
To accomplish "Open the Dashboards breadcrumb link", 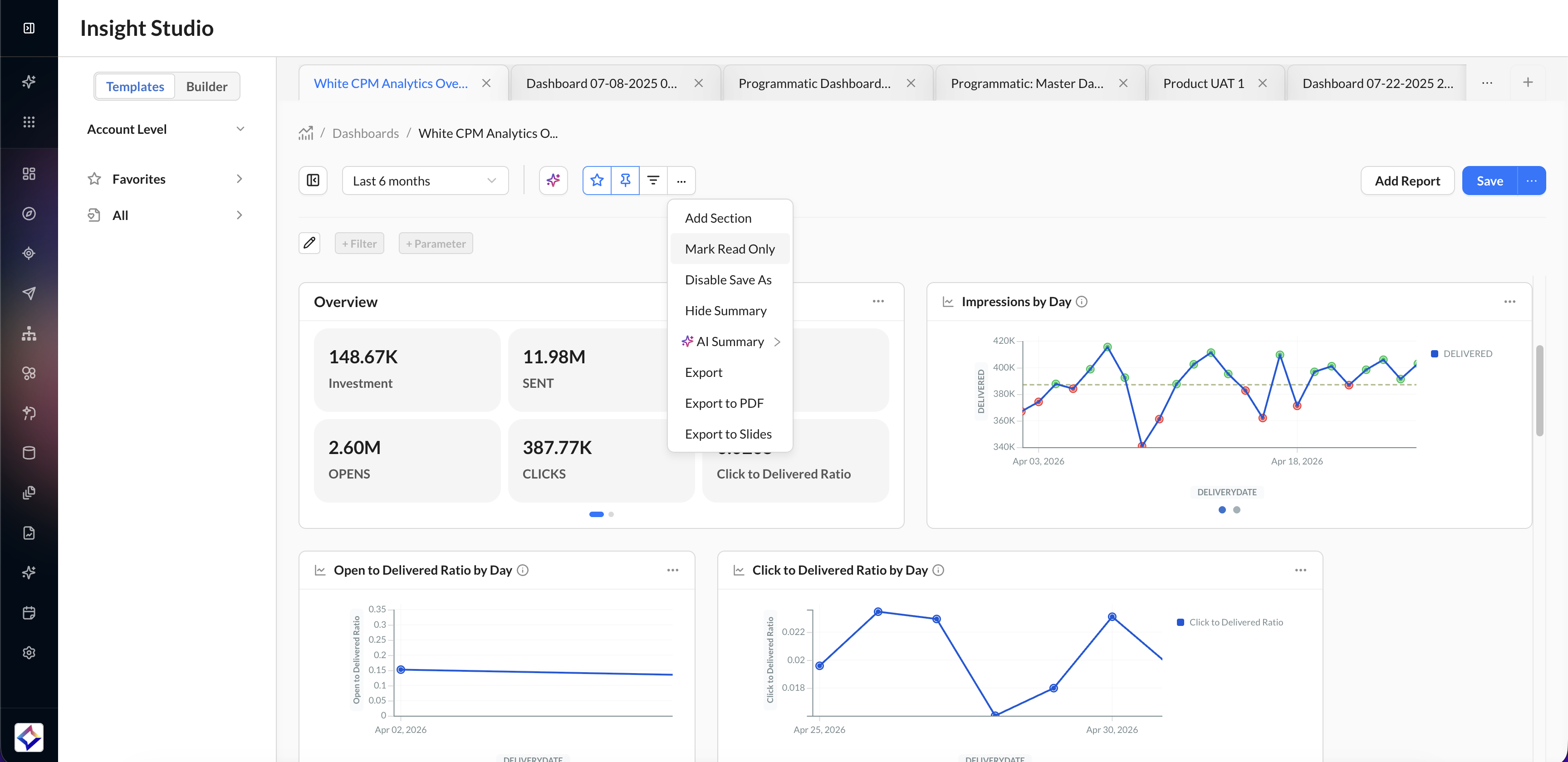I will [x=365, y=133].
